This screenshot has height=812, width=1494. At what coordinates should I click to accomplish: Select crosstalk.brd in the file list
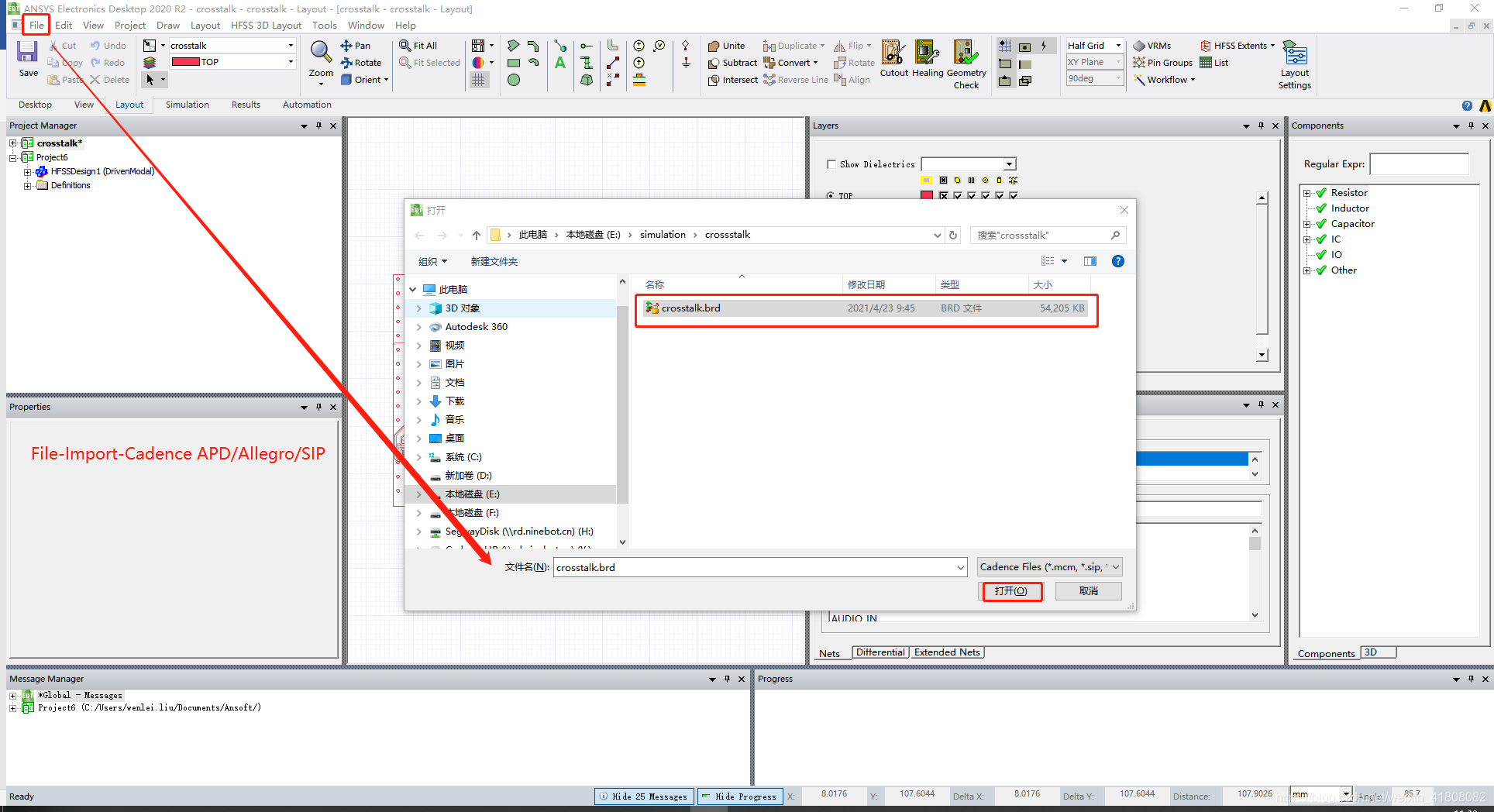click(865, 308)
